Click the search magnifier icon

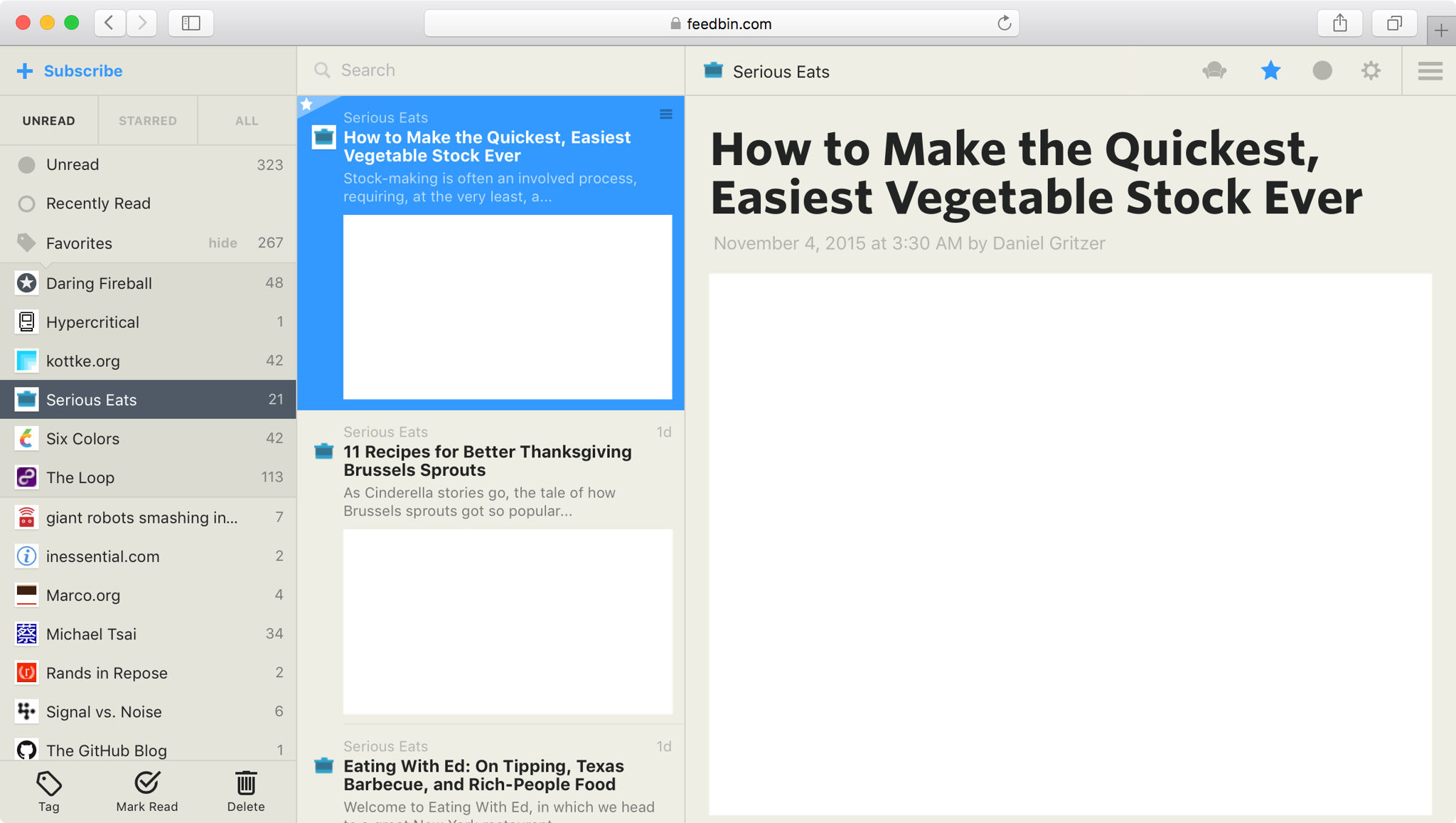click(x=322, y=70)
